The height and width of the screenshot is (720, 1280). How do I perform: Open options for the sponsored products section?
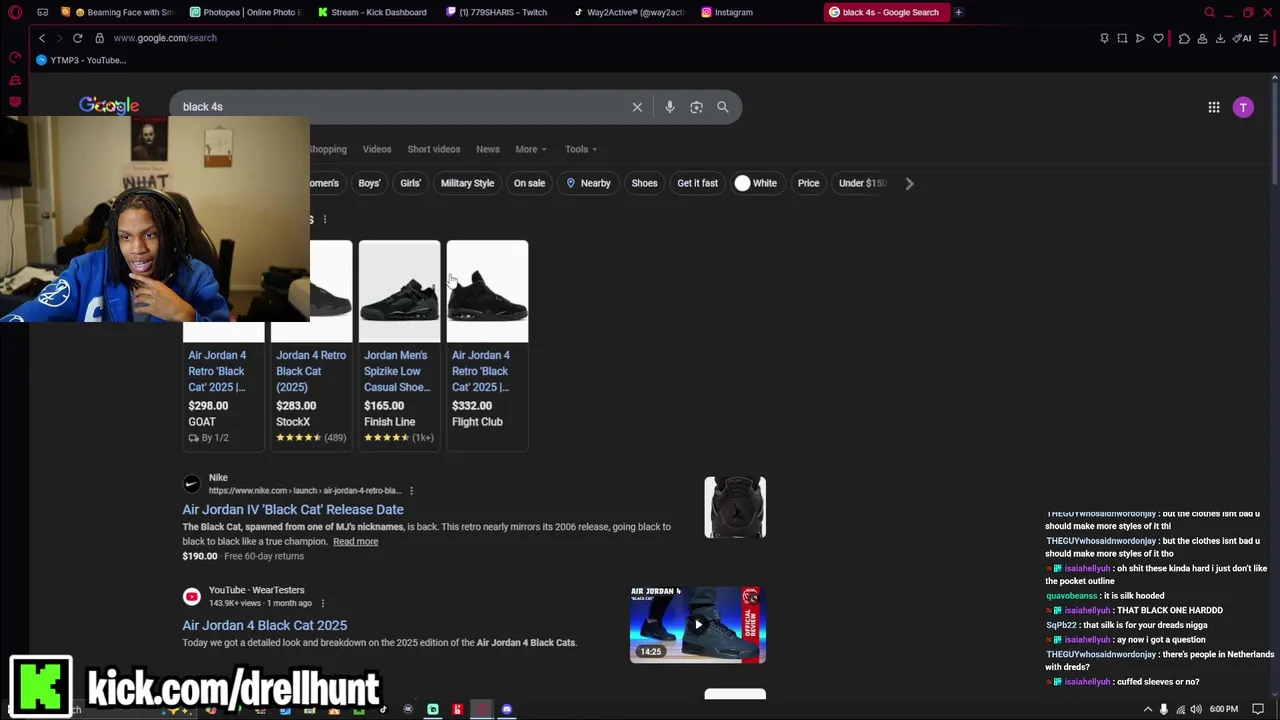324,219
